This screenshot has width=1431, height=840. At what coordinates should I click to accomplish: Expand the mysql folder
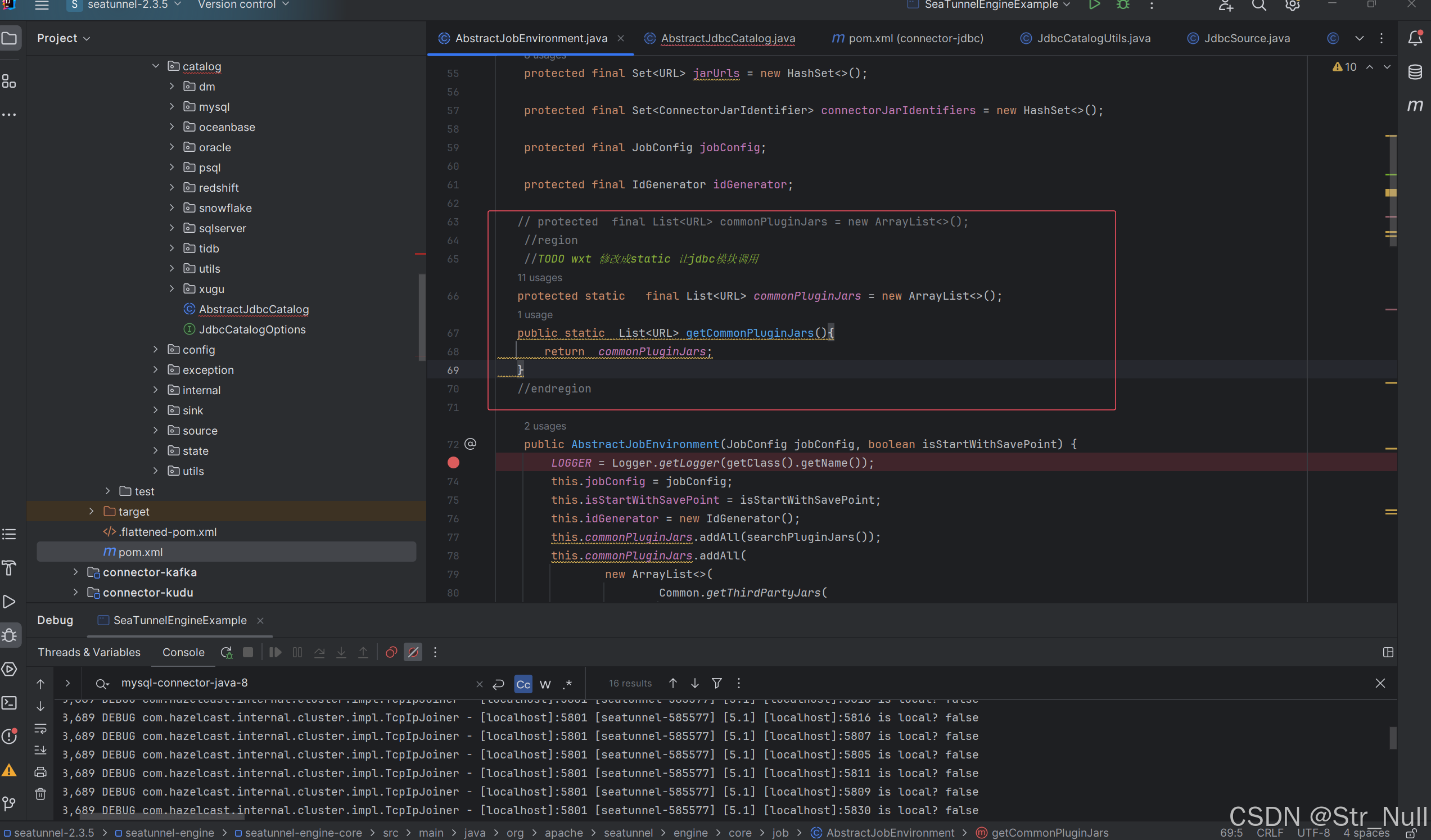(171, 107)
